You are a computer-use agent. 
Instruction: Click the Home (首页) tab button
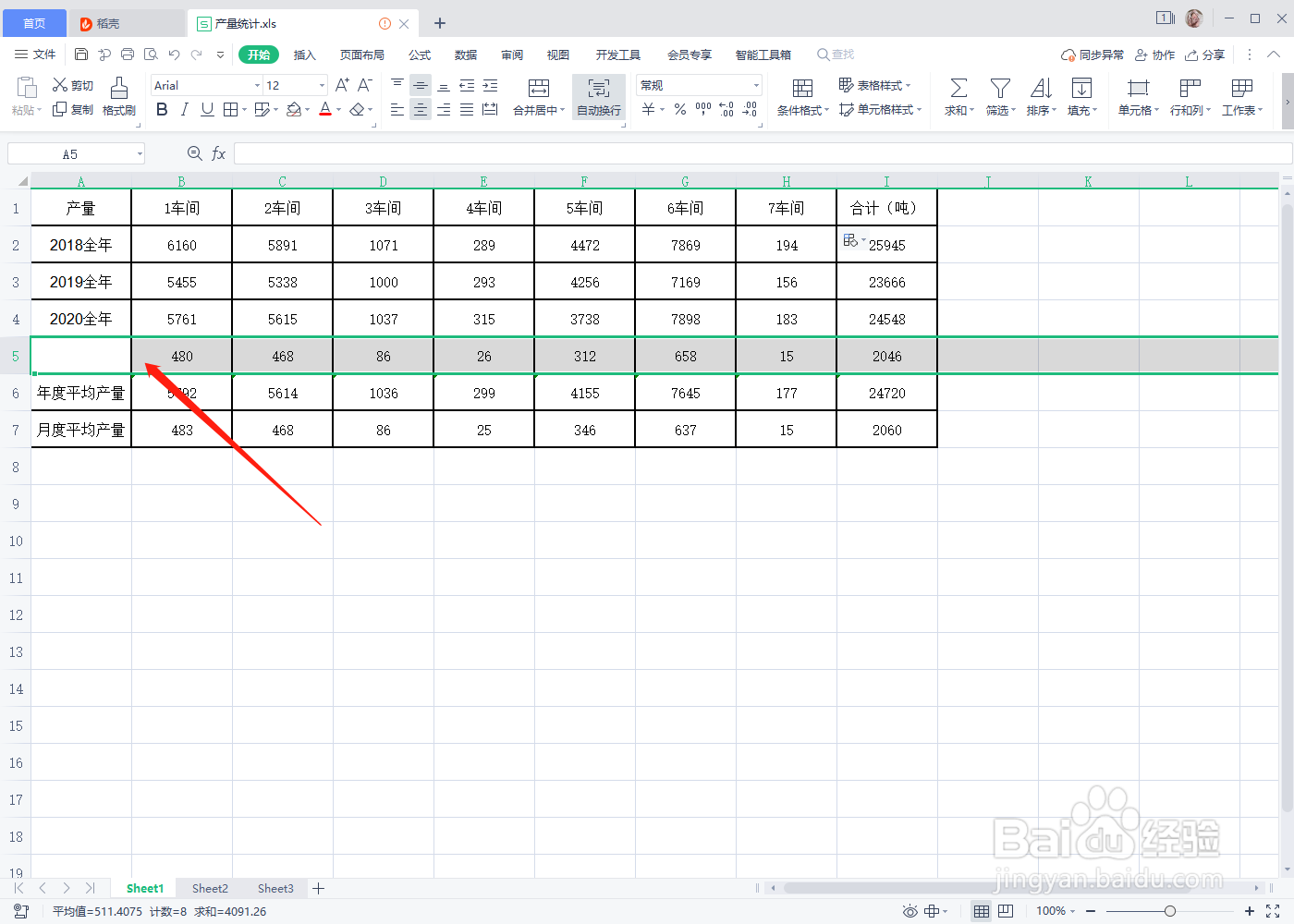[x=33, y=23]
